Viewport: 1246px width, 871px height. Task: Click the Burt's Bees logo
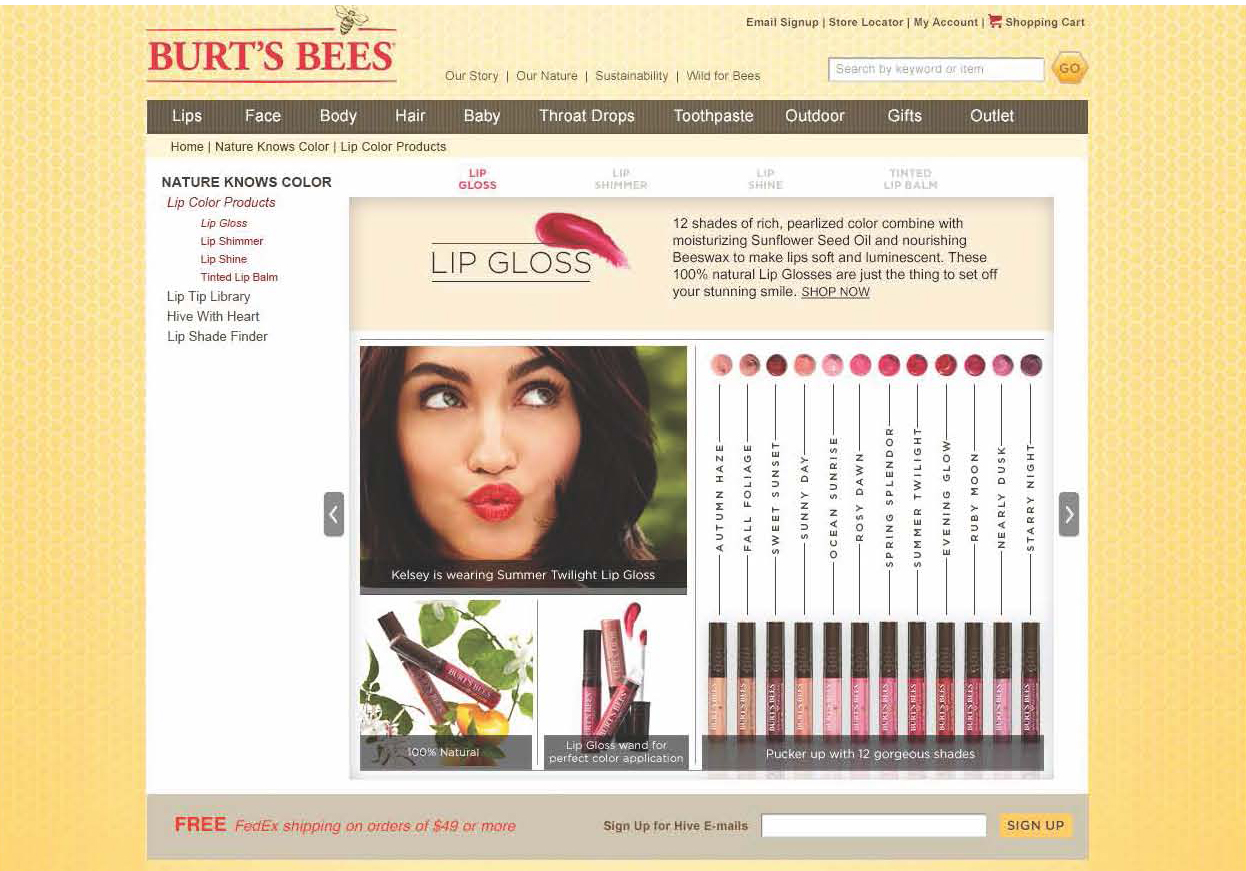271,46
